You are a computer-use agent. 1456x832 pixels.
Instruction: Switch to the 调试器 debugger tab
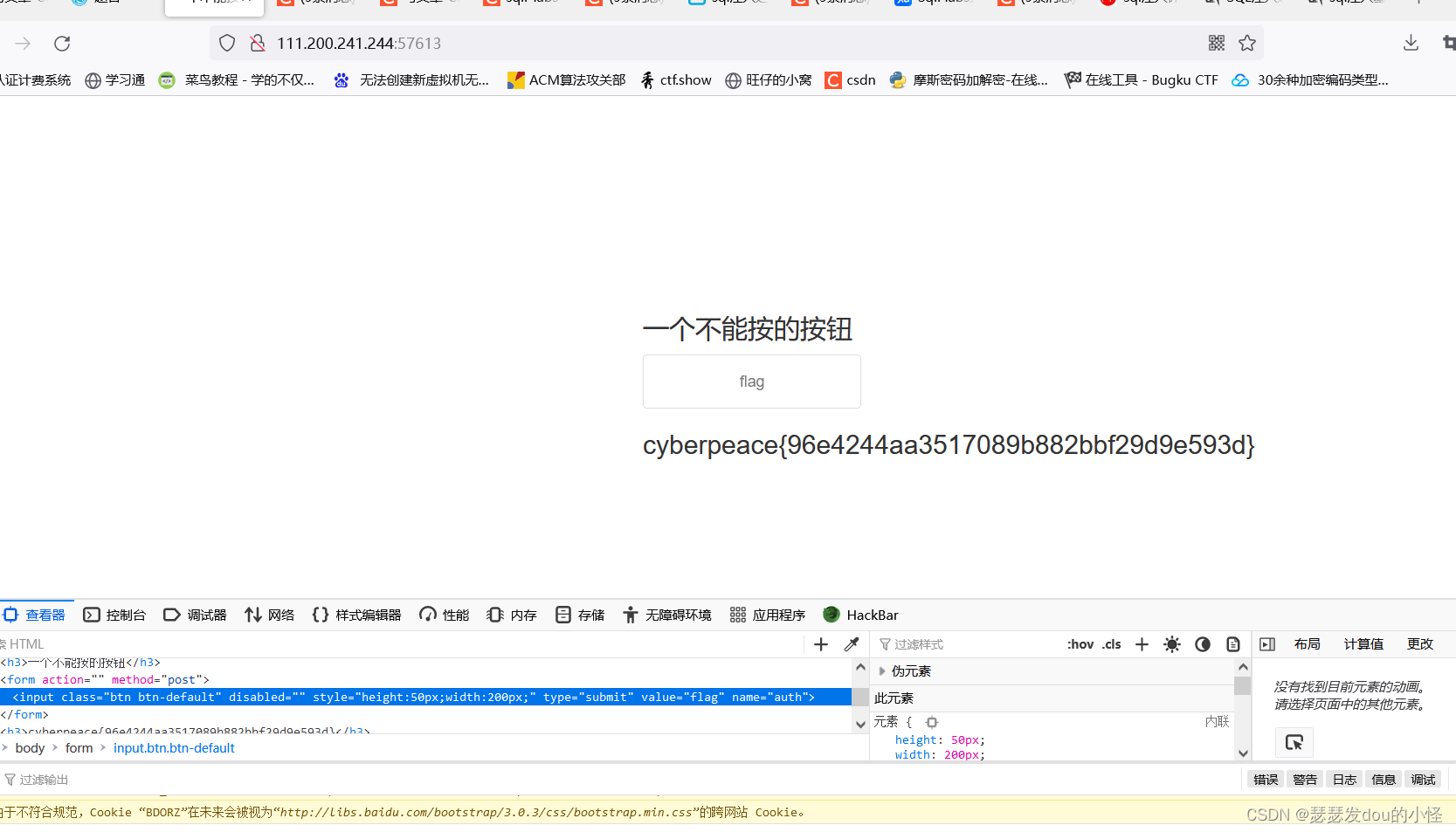195,615
